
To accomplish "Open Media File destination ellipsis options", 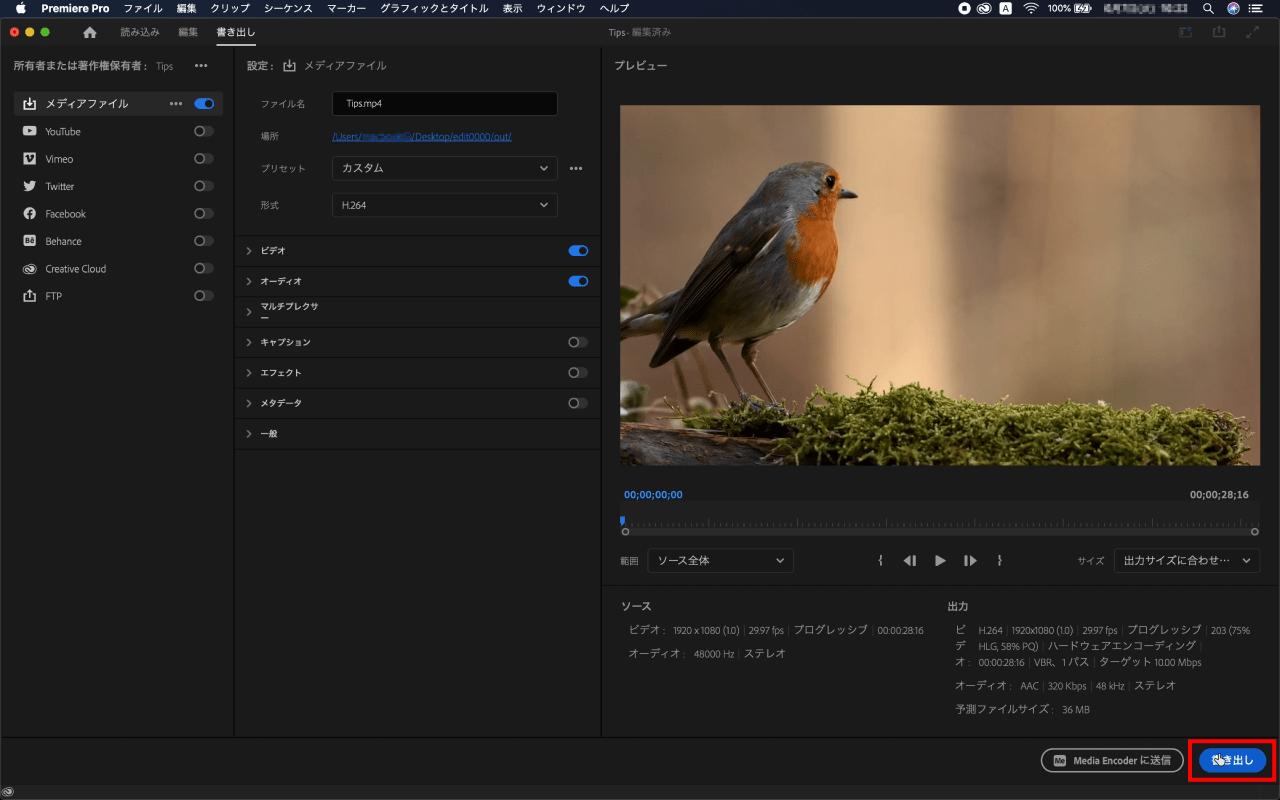I will (176, 104).
